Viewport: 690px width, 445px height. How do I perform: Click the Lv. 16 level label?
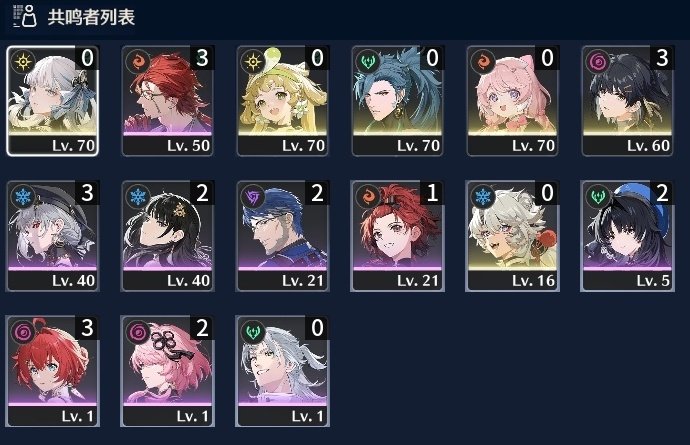pyautogui.click(x=533, y=280)
